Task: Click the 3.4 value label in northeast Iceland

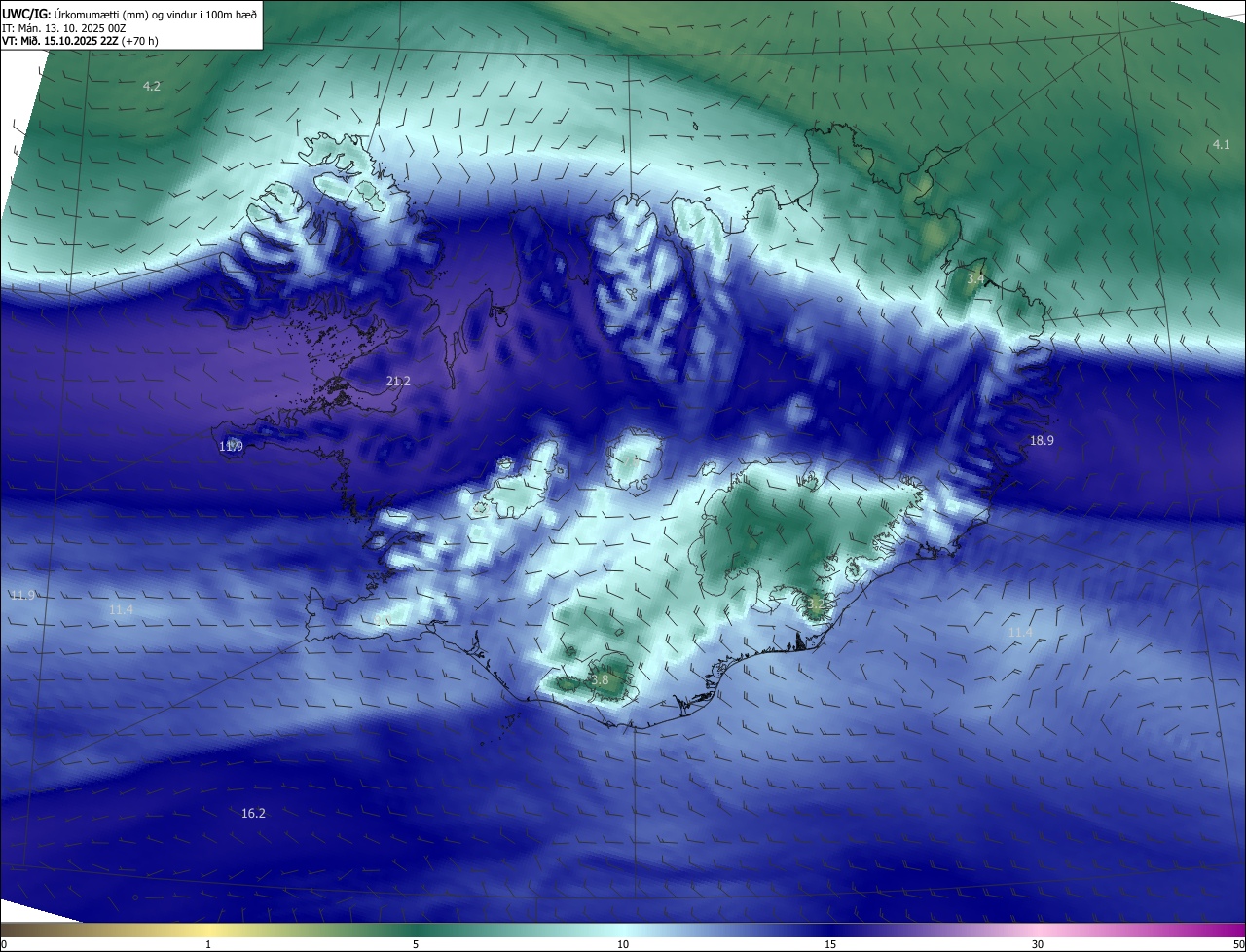Action: click(975, 279)
